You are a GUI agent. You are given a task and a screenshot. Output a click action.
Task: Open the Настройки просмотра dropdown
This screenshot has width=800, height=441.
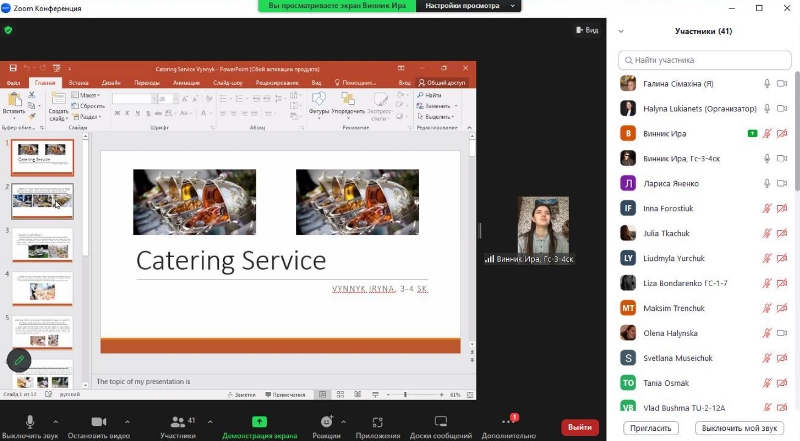point(469,6)
